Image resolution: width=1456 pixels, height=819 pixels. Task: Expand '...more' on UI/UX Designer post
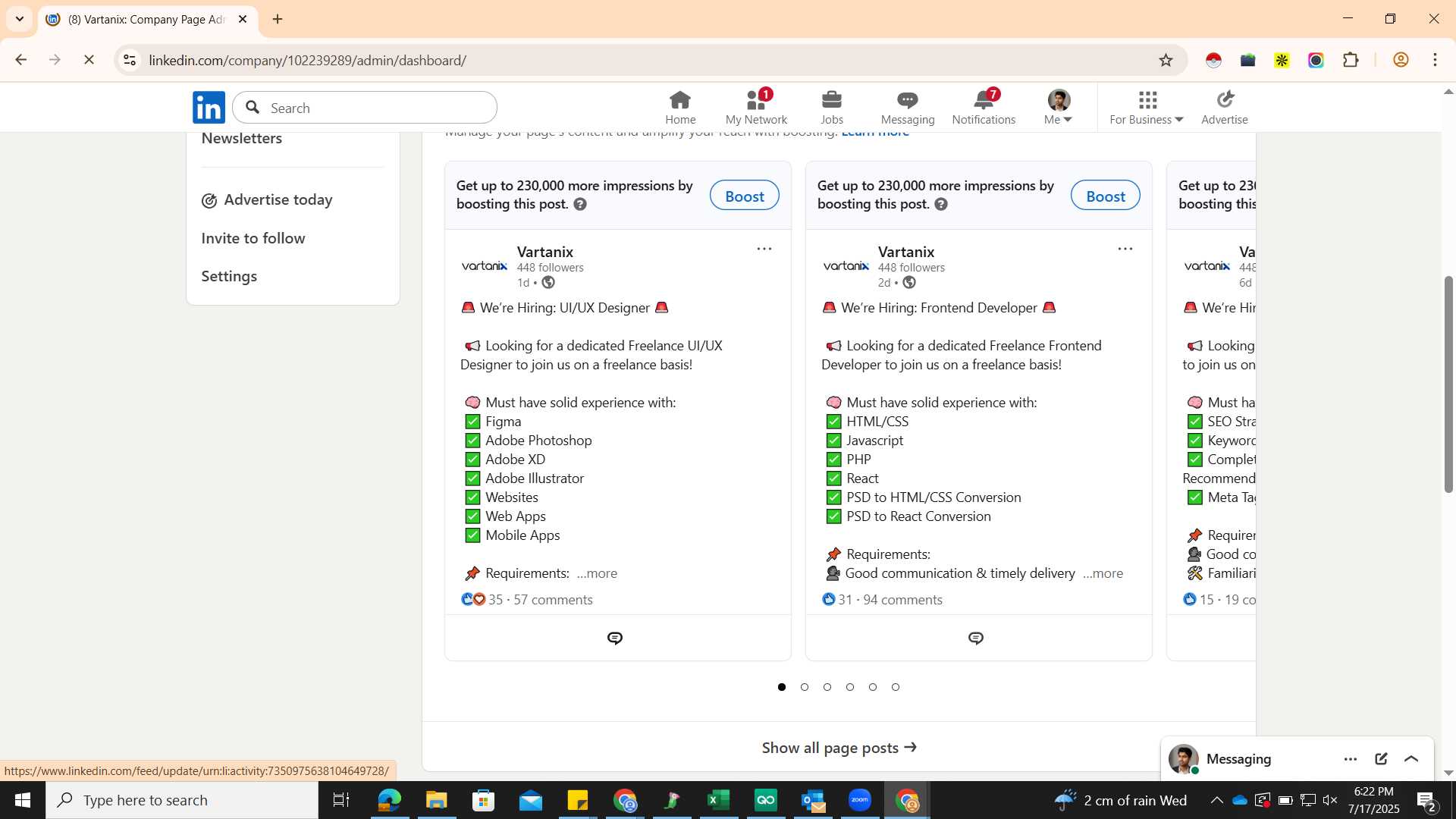click(x=597, y=573)
